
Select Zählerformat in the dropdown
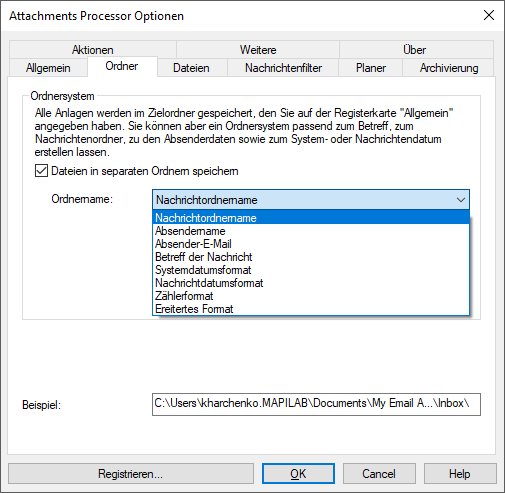(311, 296)
